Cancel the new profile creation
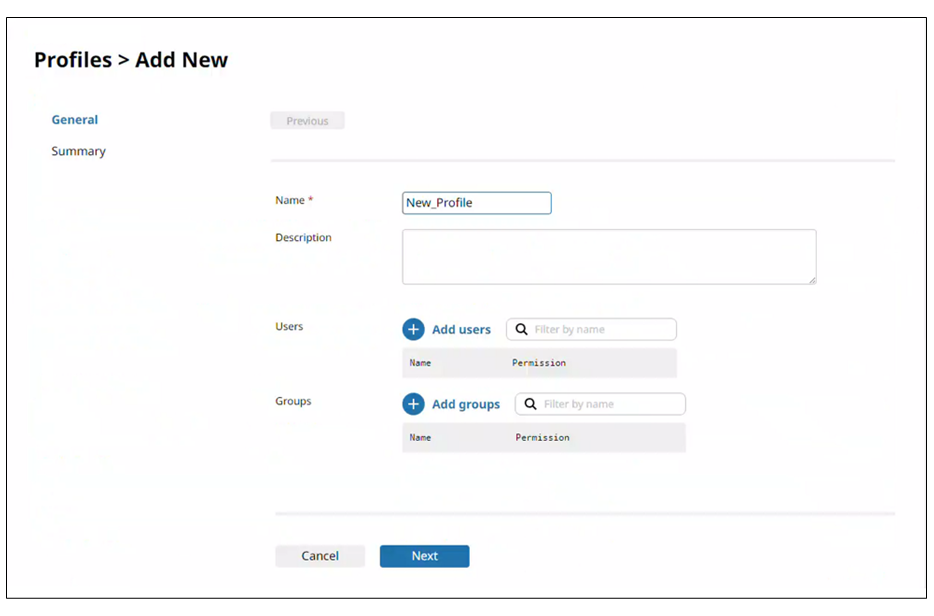This screenshot has height=616, width=934. [320, 556]
